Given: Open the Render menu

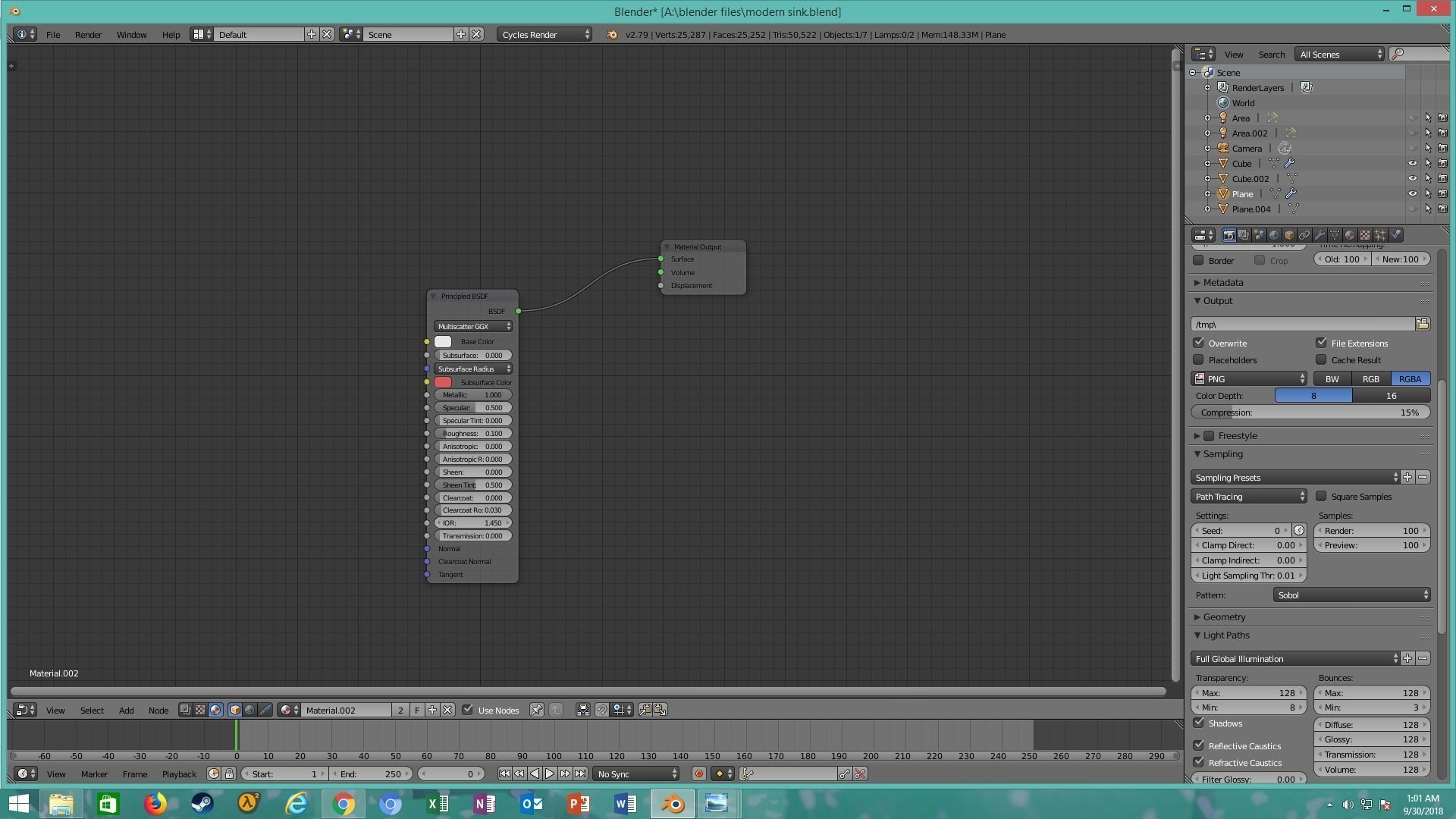Looking at the screenshot, I should point(88,34).
